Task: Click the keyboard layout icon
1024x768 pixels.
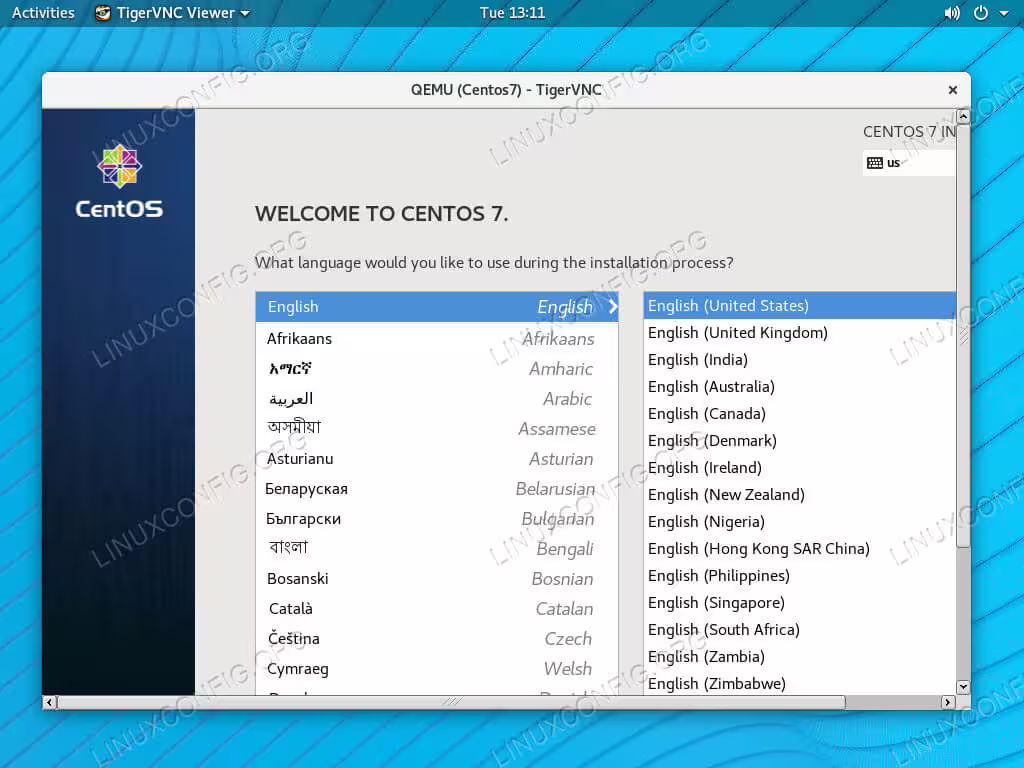Action: coord(874,163)
